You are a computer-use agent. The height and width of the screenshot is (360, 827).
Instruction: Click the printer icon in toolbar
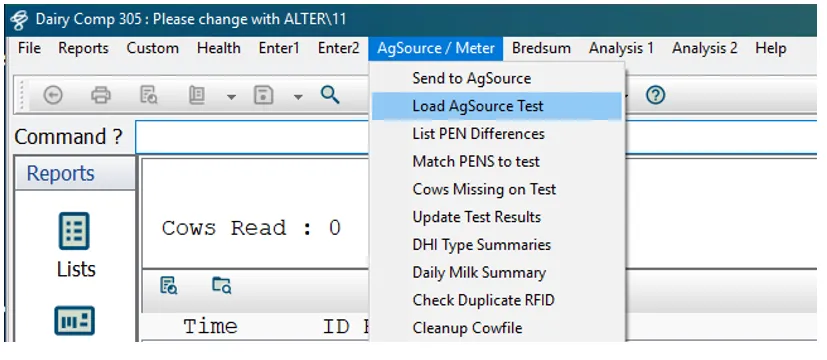tap(101, 95)
